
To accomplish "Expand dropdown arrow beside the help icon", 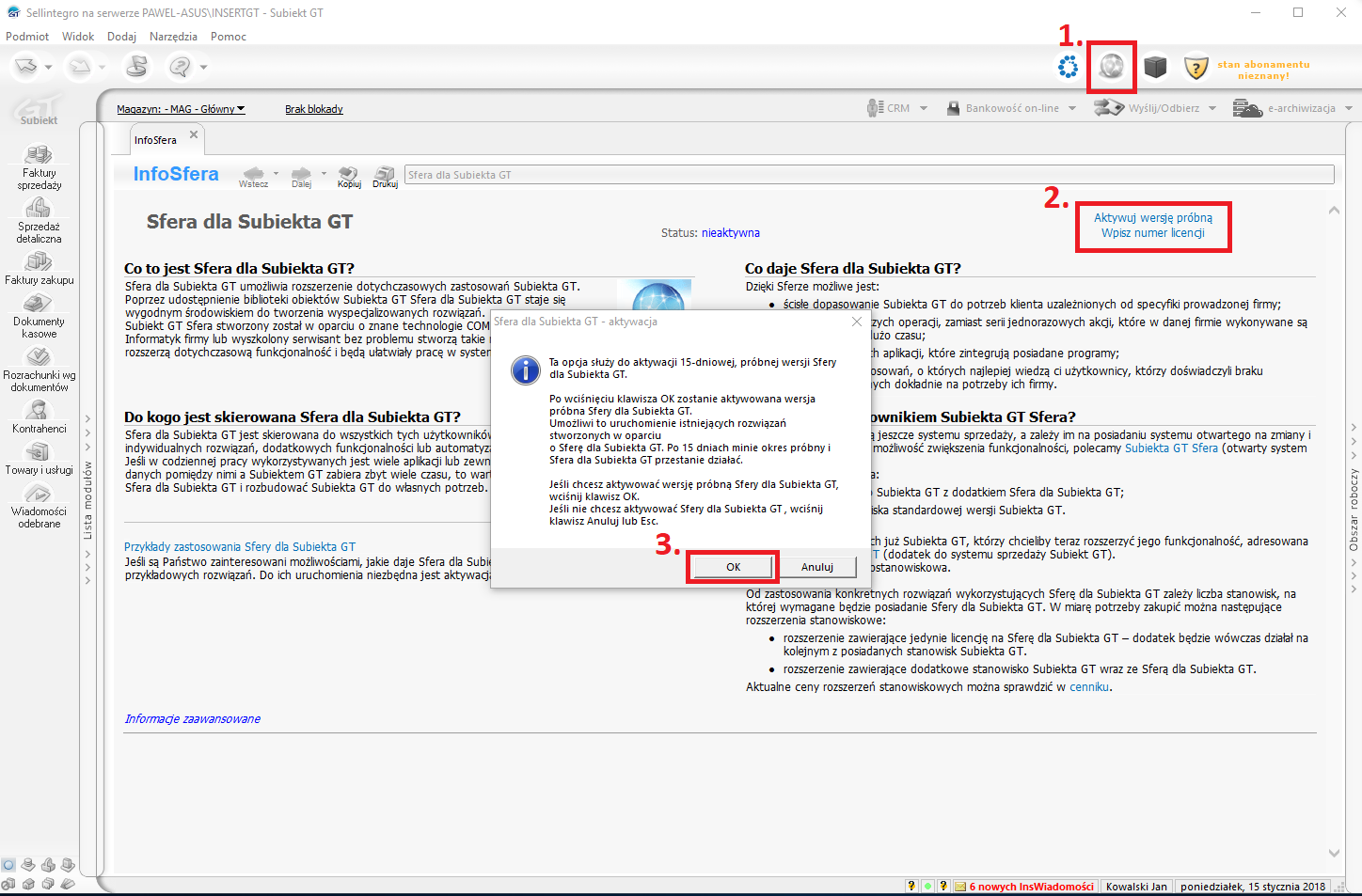I will (203, 67).
